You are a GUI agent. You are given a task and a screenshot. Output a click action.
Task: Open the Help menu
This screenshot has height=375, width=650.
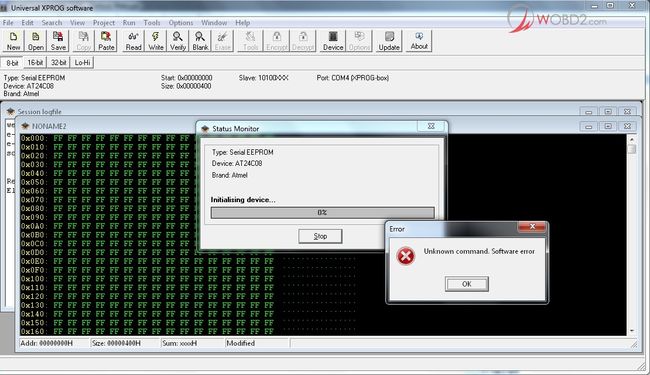(x=243, y=23)
